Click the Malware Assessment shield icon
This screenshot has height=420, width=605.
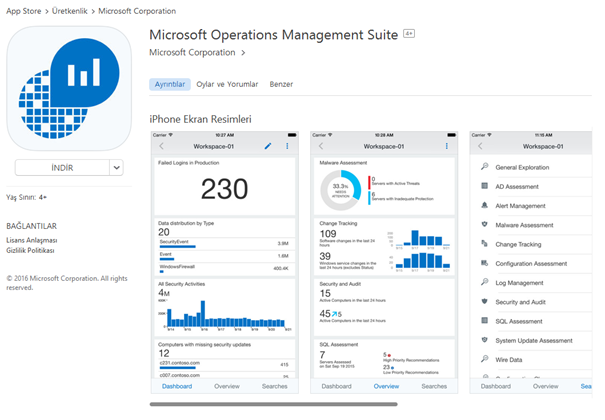[x=485, y=225]
